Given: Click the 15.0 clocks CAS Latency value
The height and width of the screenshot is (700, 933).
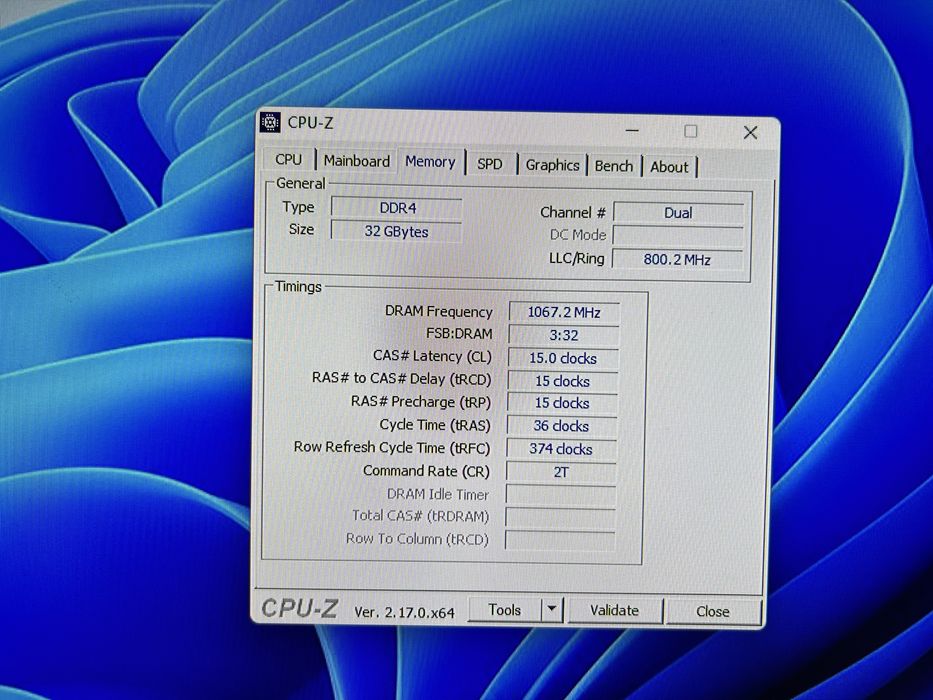Looking at the screenshot, I should pyautogui.click(x=563, y=358).
